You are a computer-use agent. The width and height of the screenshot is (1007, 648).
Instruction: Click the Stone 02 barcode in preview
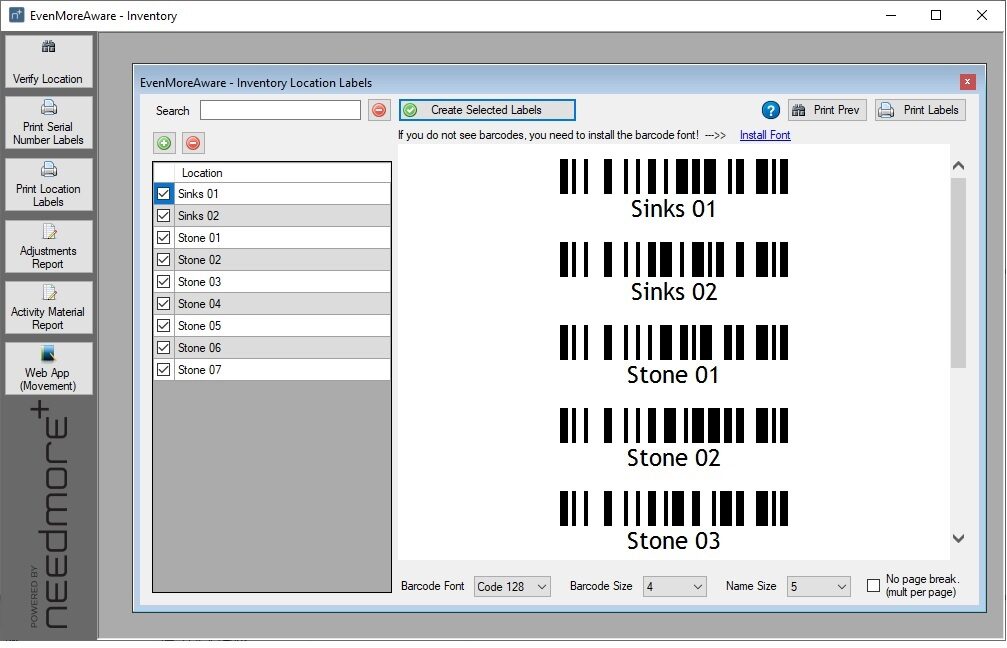click(x=674, y=425)
